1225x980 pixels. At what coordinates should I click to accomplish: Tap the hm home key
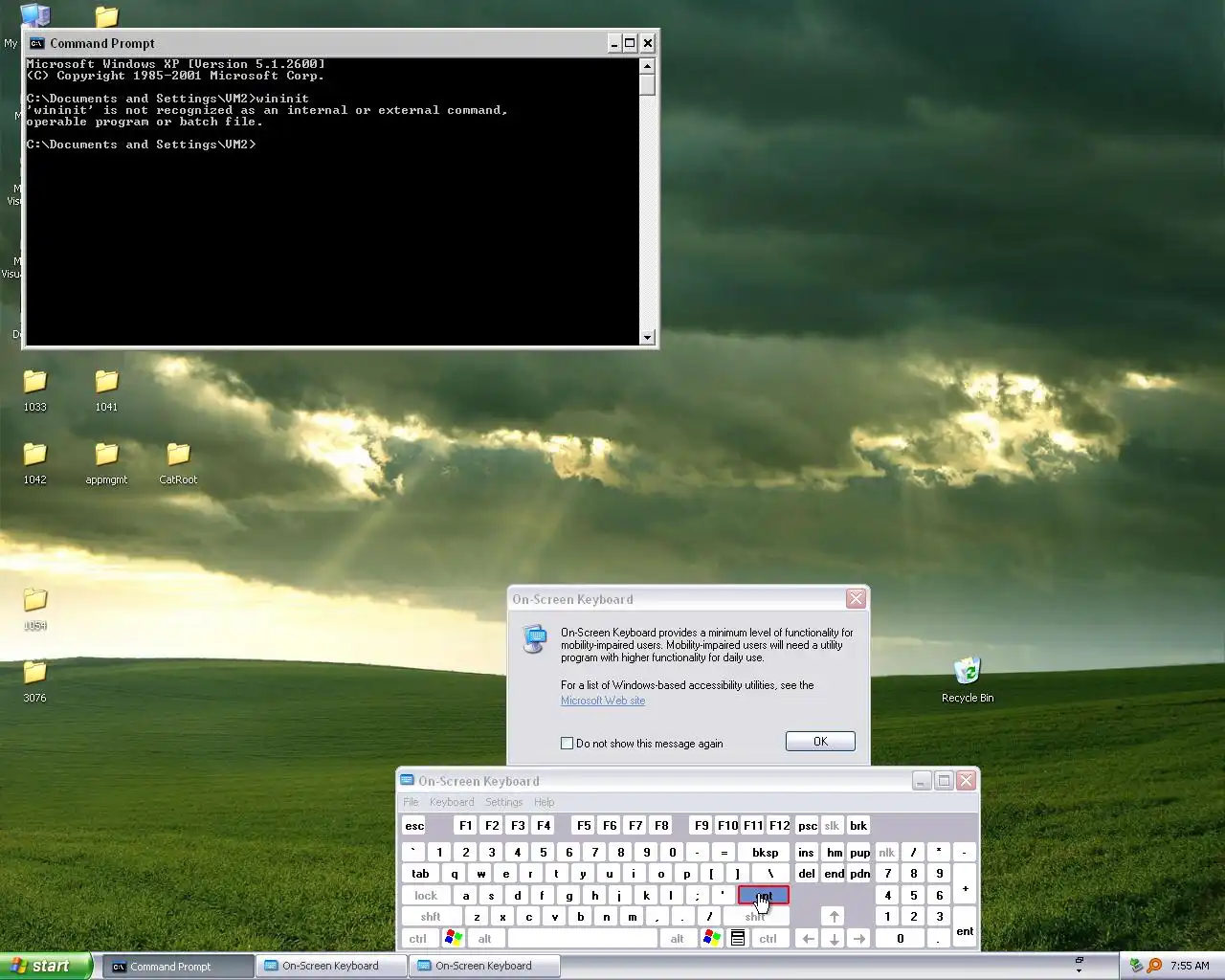[835, 852]
